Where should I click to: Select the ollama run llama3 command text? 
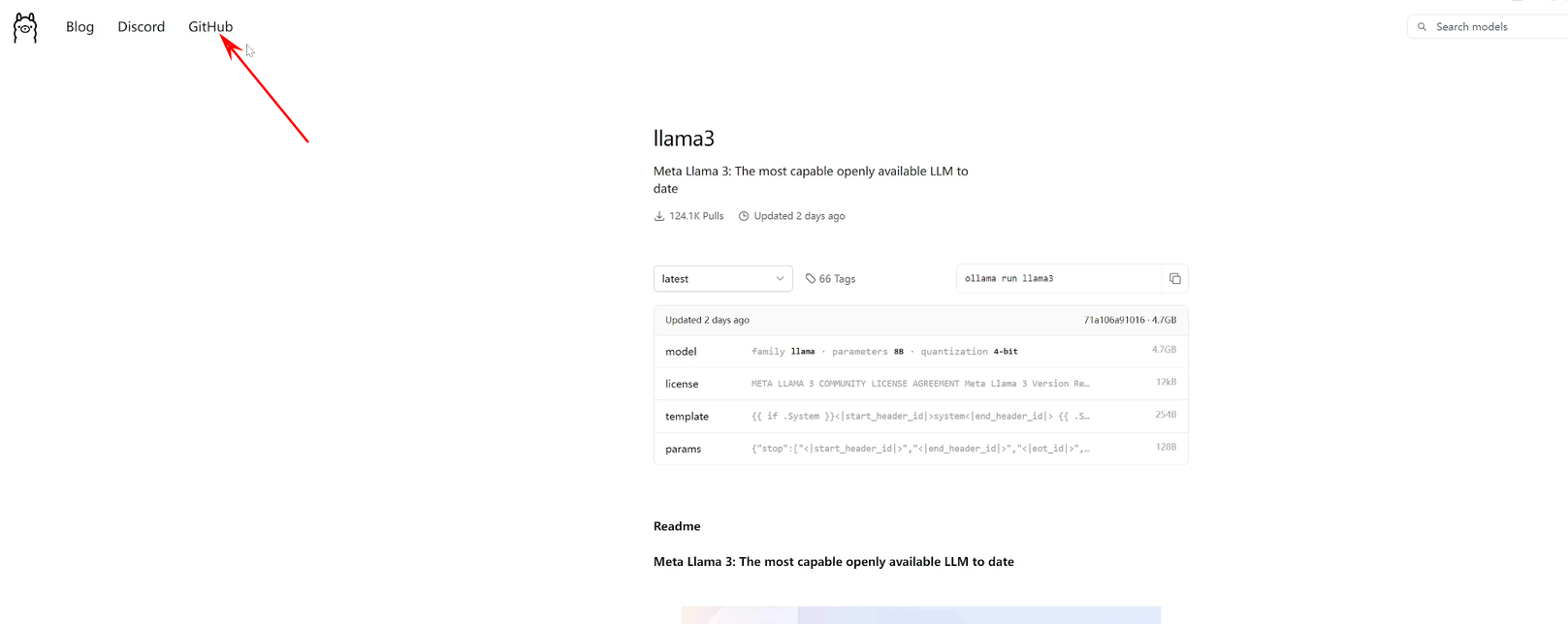point(1008,279)
